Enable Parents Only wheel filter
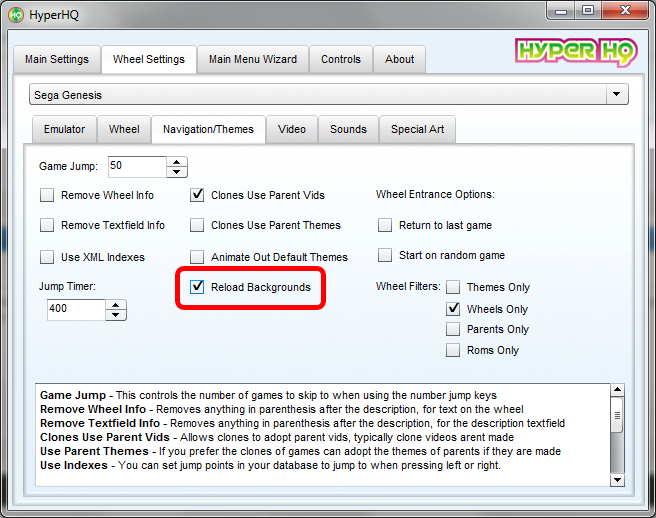Viewport: 656px width, 518px height. (x=453, y=329)
